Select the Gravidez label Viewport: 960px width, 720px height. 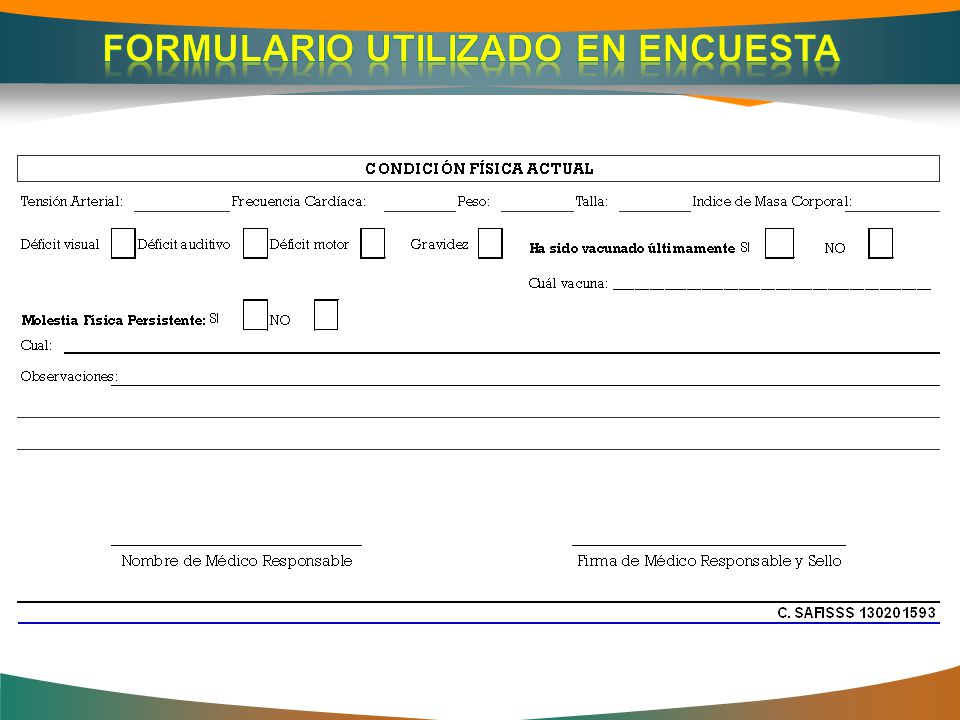pyautogui.click(x=440, y=244)
